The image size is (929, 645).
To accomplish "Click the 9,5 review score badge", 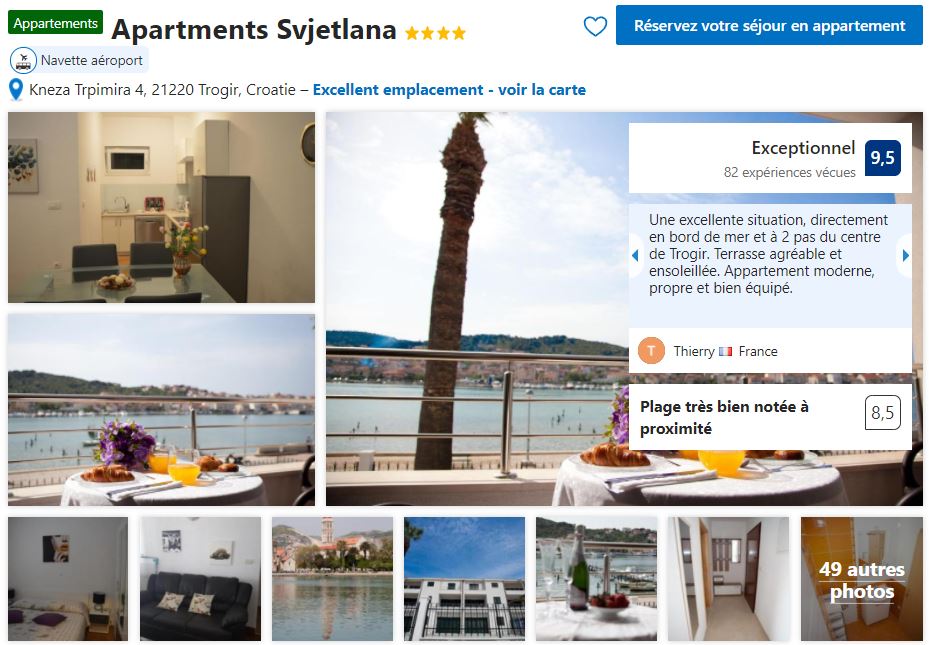I will point(882,158).
